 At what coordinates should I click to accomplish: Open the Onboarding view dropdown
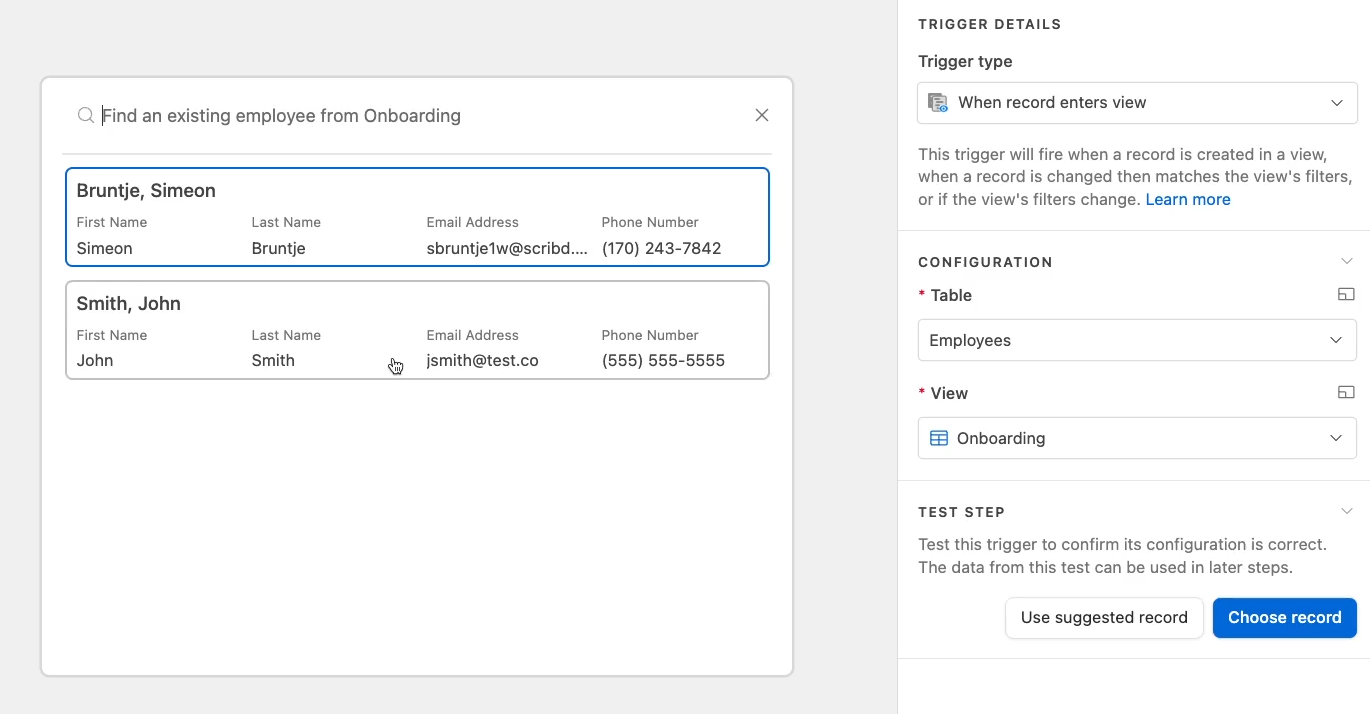tap(1137, 439)
